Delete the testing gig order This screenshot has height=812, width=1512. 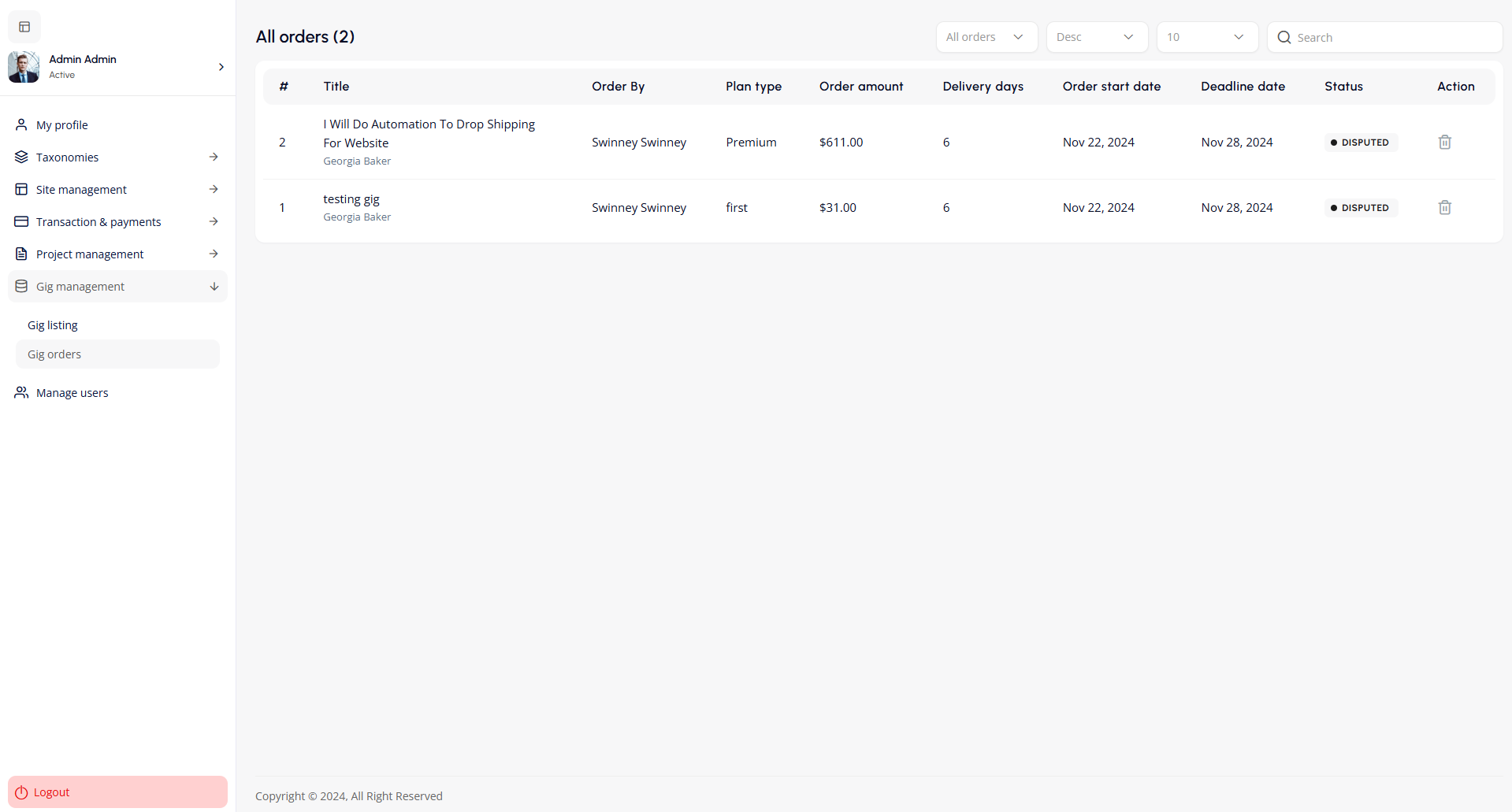click(x=1444, y=208)
